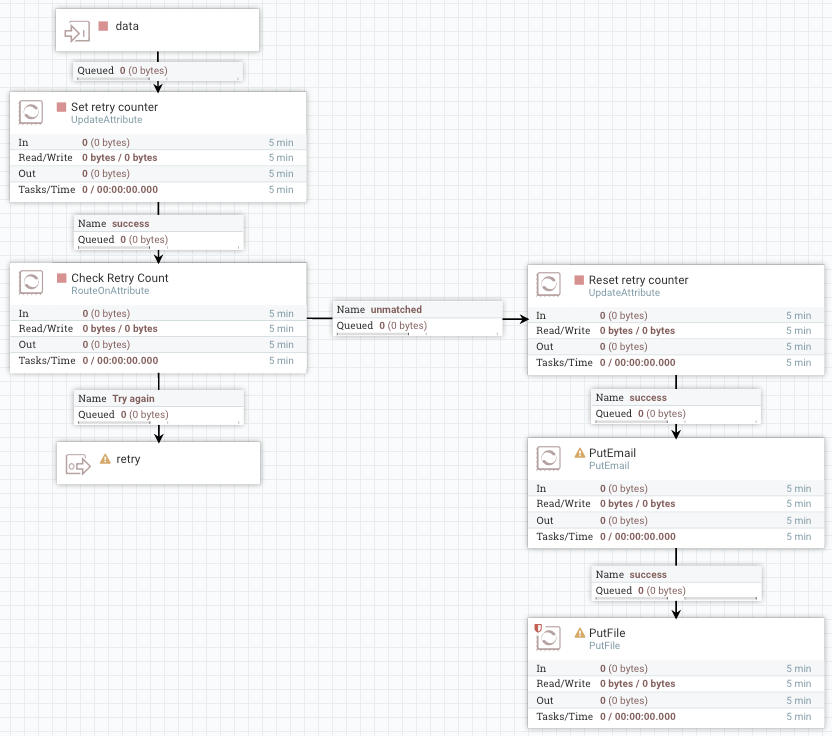Select the unmatched connection label

point(416,318)
